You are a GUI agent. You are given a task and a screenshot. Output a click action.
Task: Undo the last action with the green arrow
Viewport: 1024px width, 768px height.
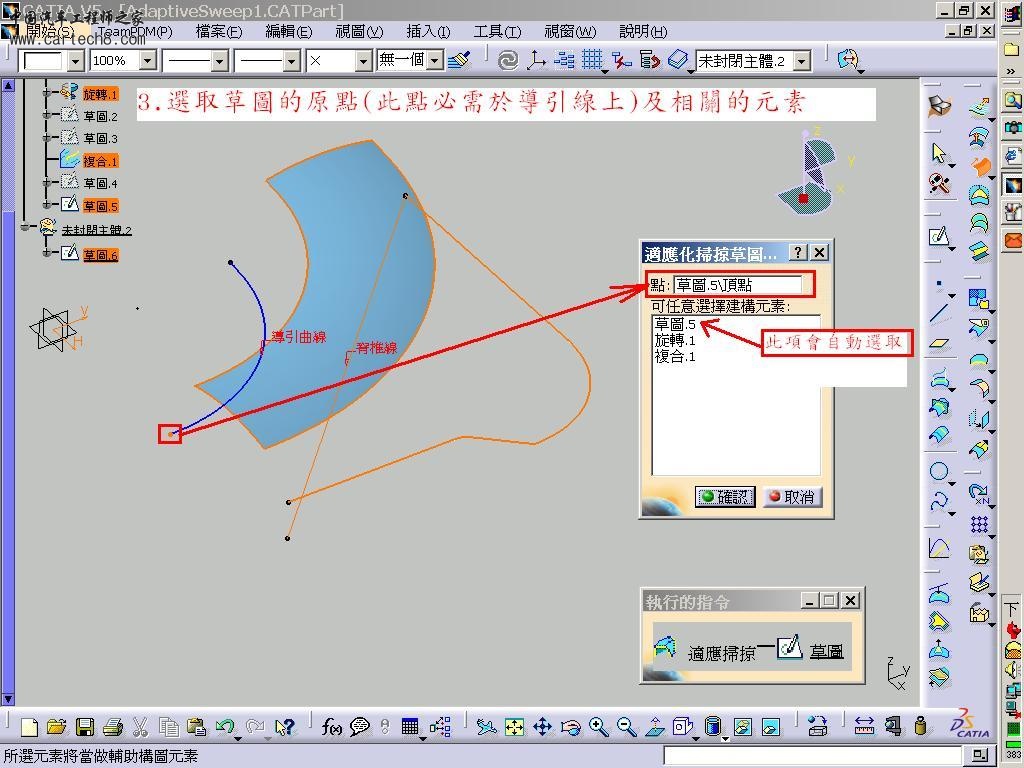coord(224,726)
